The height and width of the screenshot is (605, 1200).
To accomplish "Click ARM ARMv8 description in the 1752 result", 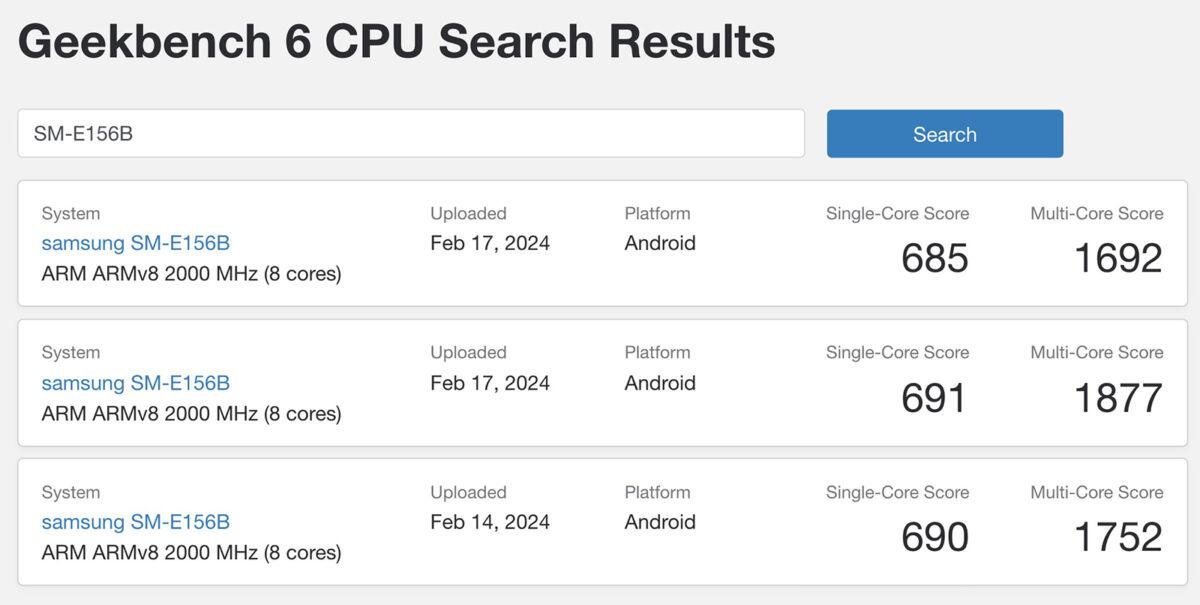I will click(x=191, y=552).
